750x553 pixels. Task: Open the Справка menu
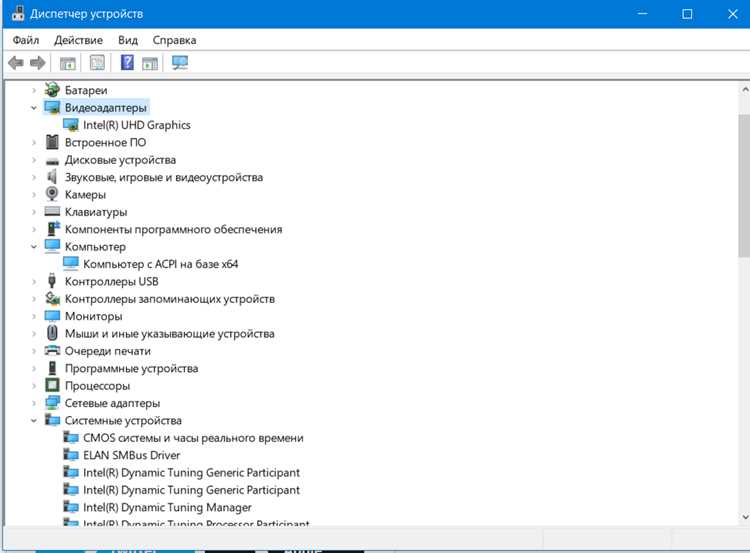point(174,40)
